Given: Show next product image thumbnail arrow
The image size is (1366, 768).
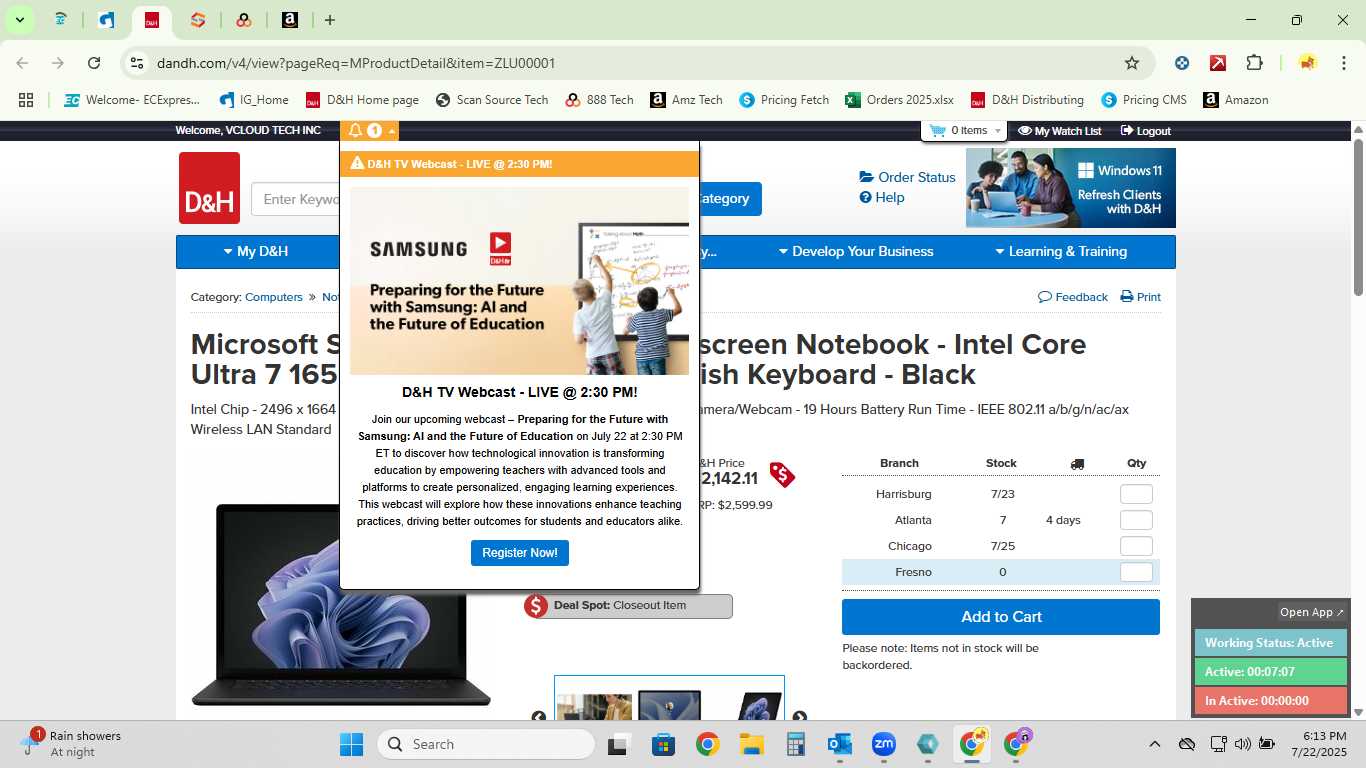Looking at the screenshot, I should (x=799, y=716).
